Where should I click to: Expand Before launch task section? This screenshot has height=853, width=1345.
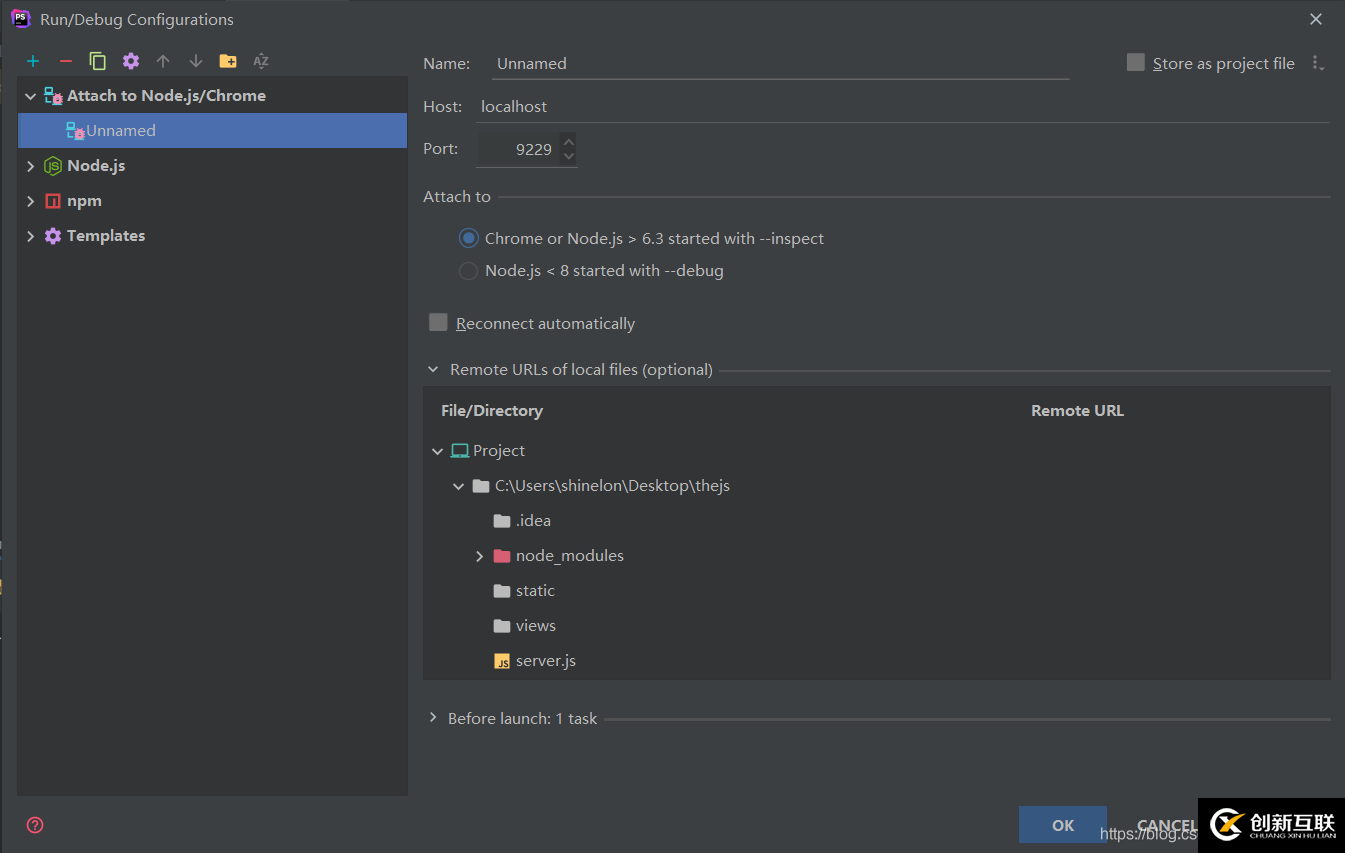click(x=433, y=718)
